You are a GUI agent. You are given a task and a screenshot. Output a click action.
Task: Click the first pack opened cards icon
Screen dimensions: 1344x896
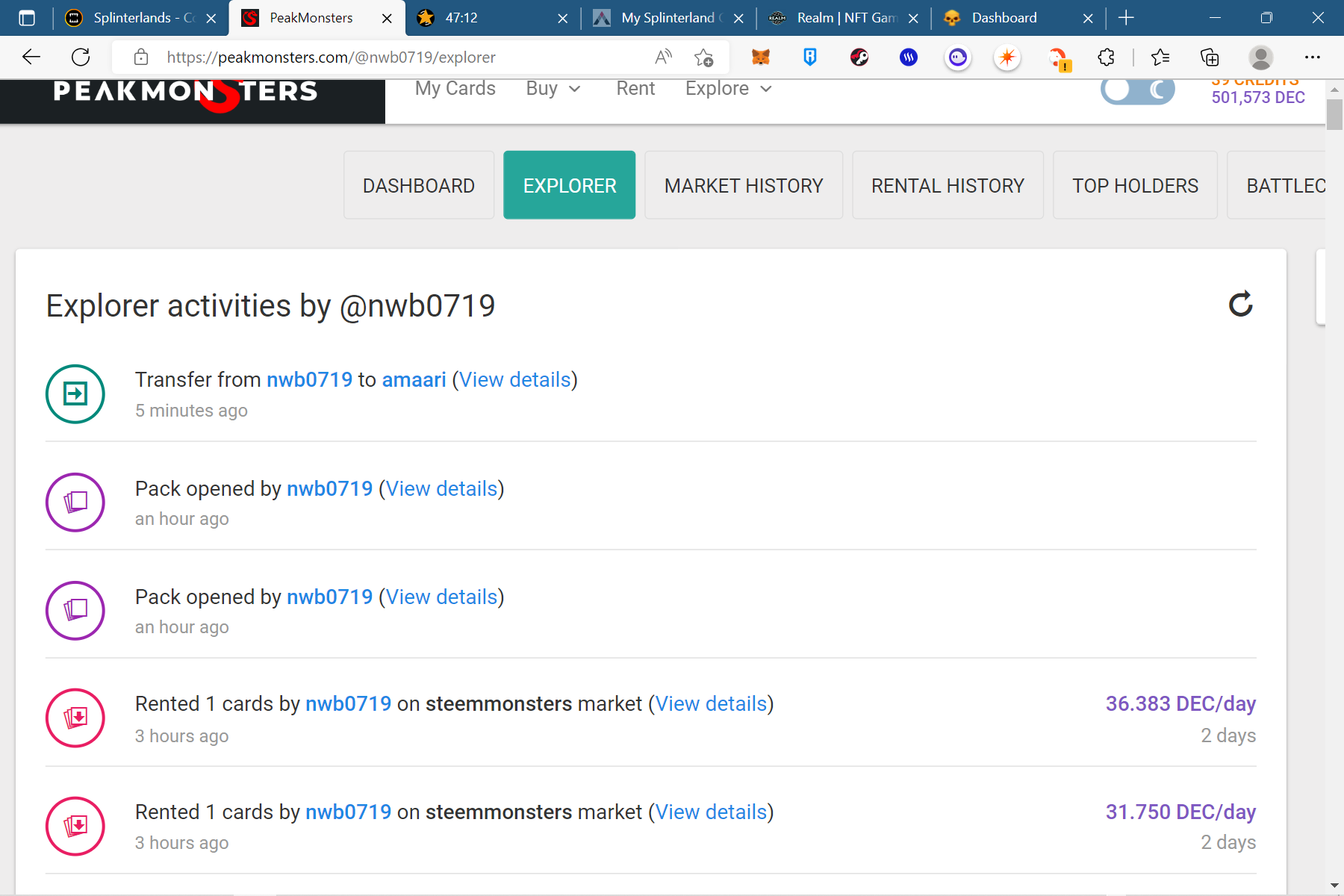75,503
